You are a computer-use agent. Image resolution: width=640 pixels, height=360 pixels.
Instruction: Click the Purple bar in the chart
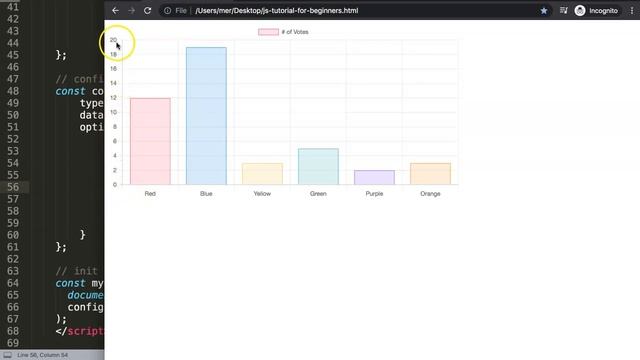[x=374, y=178]
